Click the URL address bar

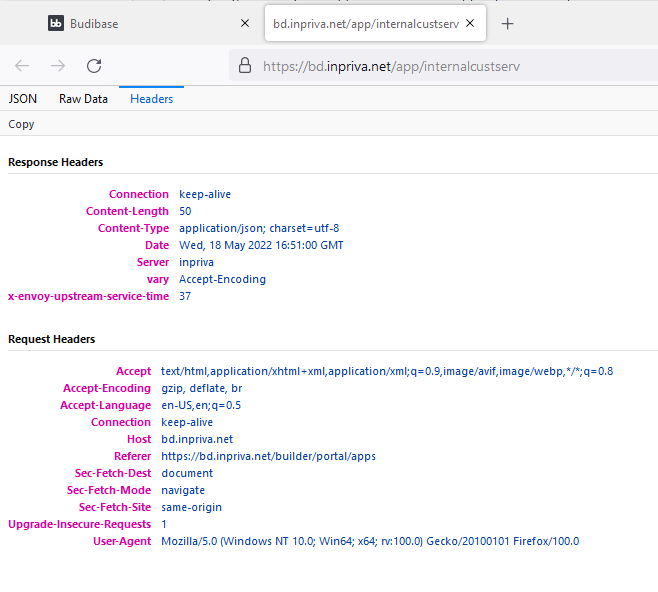(x=443, y=66)
